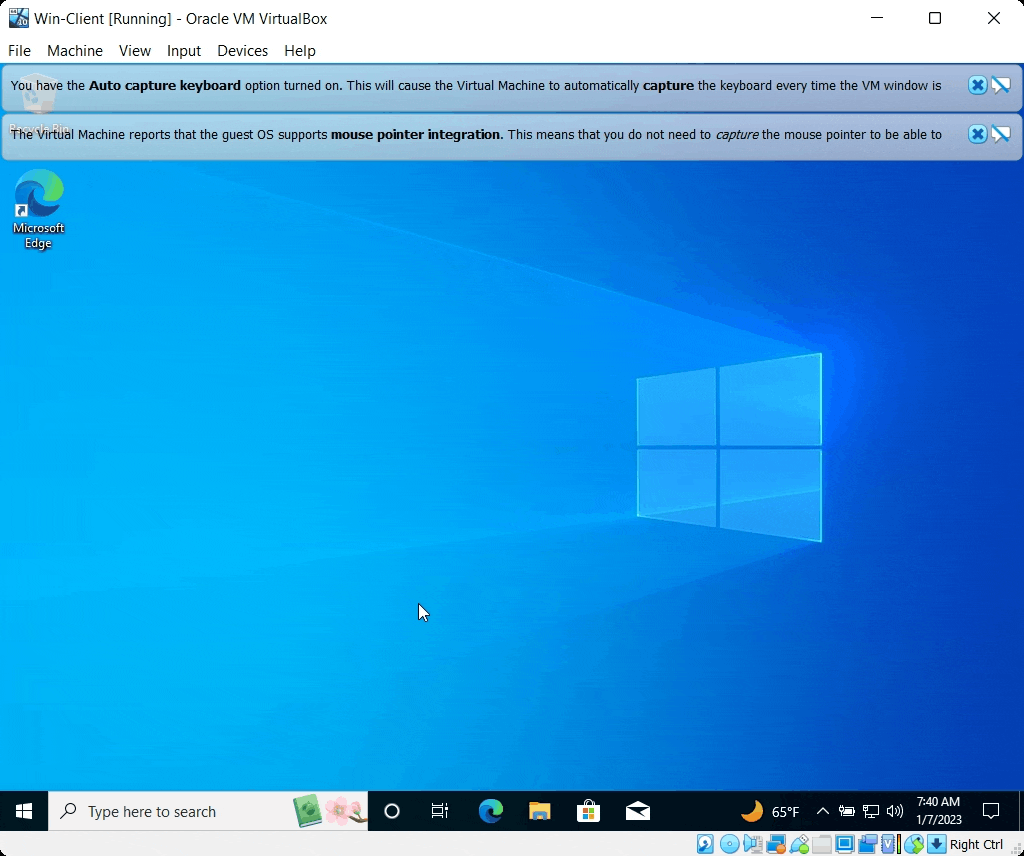
Task: Open File Explorer from the taskbar
Action: point(539,811)
